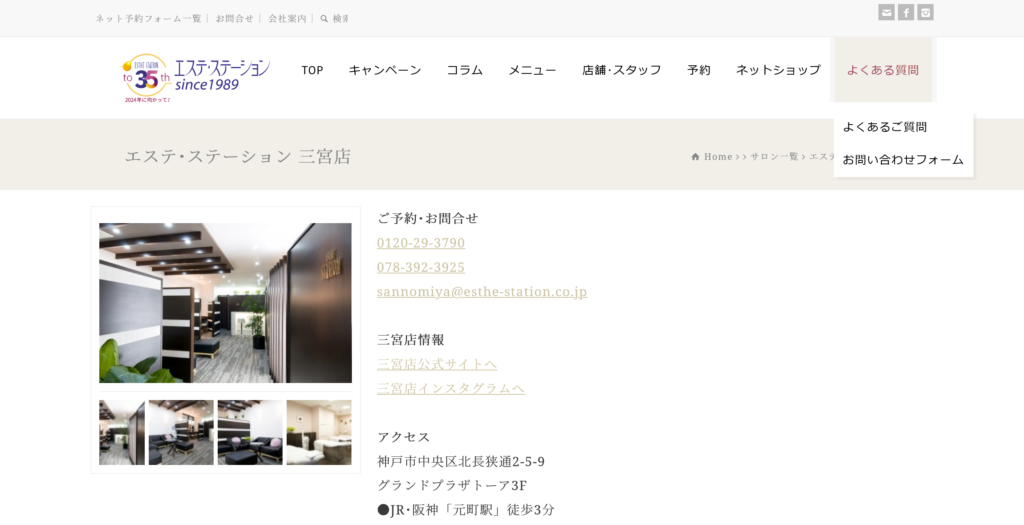Expand the よくある質問 dropdown menu
This screenshot has width=1024, height=525.
[883, 70]
